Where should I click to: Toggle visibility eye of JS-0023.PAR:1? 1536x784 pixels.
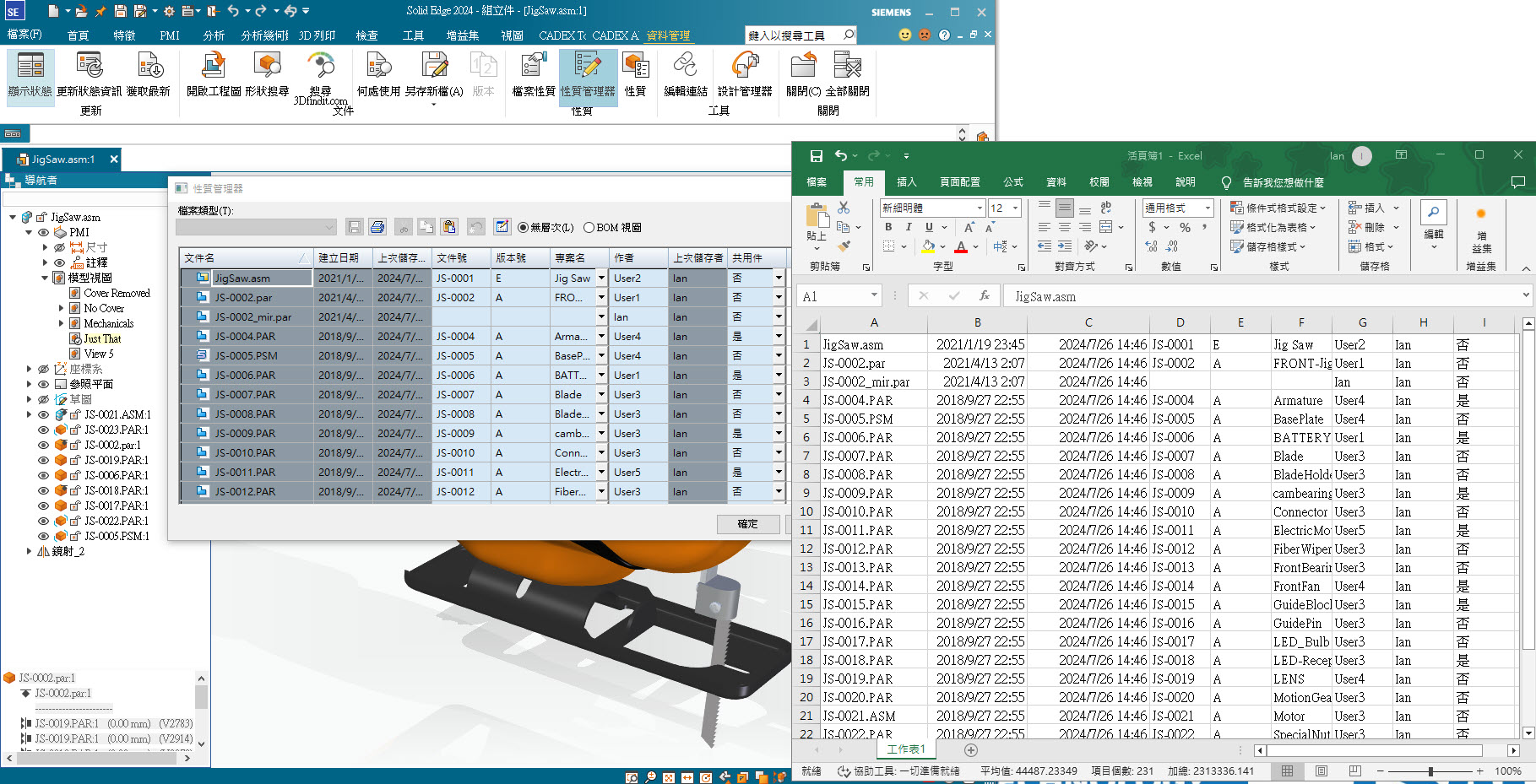pyautogui.click(x=43, y=430)
